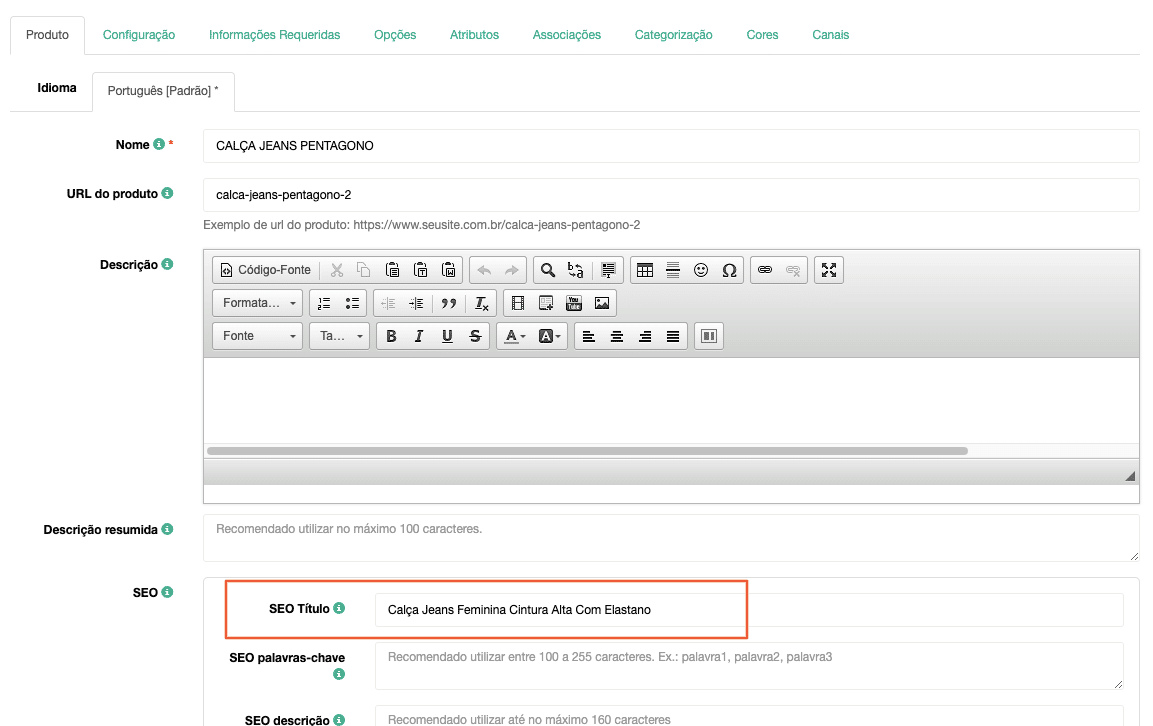Insert a link with the chain icon

(x=765, y=270)
